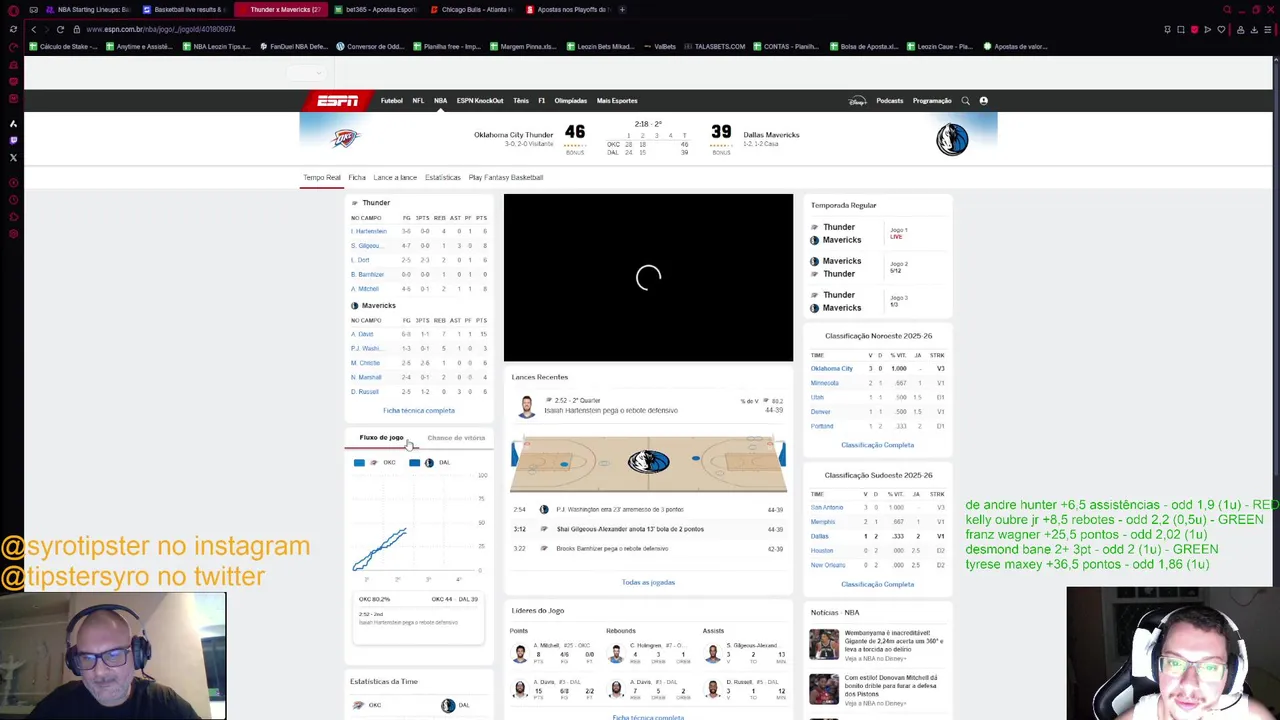Open Classificação Completa under Noroeste standings
Viewport: 1280px width, 720px height.
coord(877,445)
